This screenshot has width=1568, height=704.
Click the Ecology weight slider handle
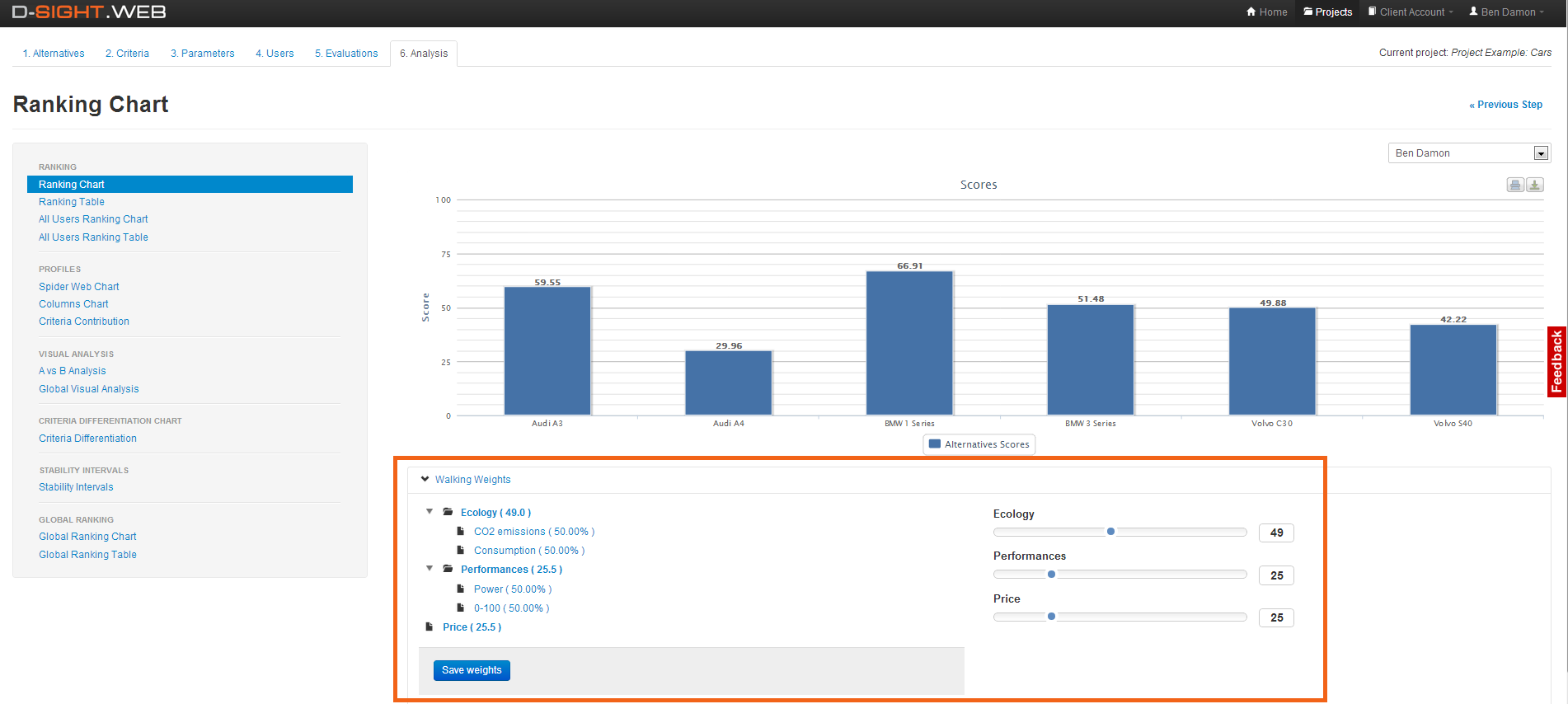point(1110,532)
